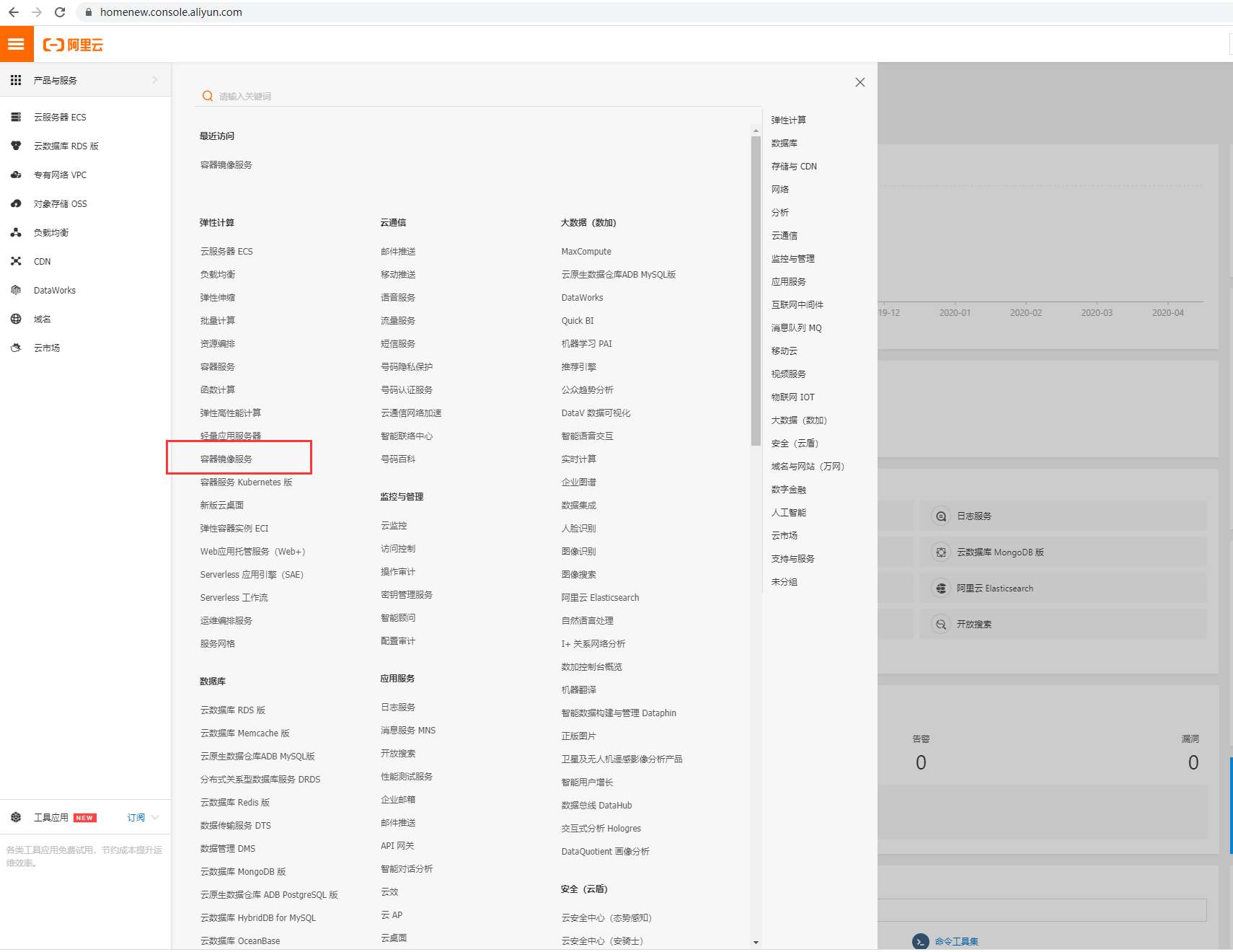Open the hamburger navigation menu
Screen dimensions: 1233x952
(17, 43)
